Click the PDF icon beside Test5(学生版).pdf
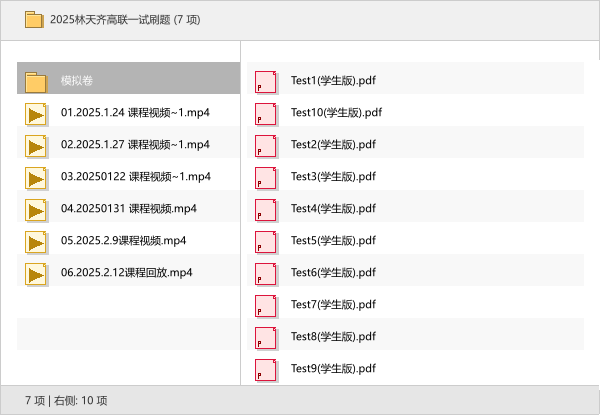The height and width of the screenshot is (415, 600). coord(265,241)
